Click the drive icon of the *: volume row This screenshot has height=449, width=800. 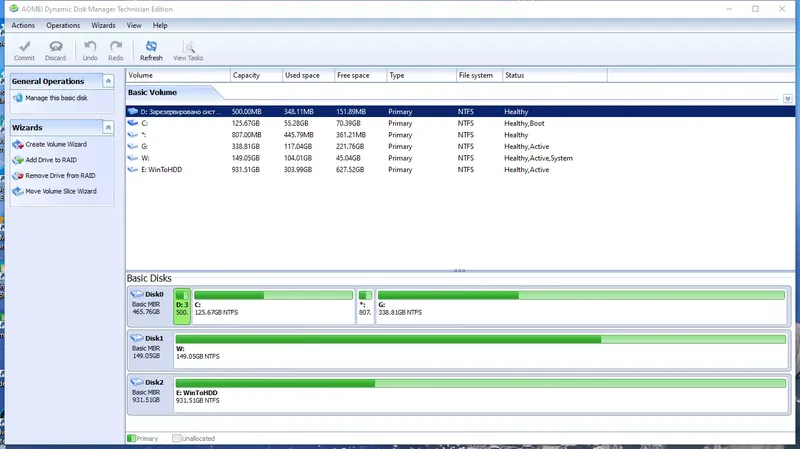click(x=133, y=135)
